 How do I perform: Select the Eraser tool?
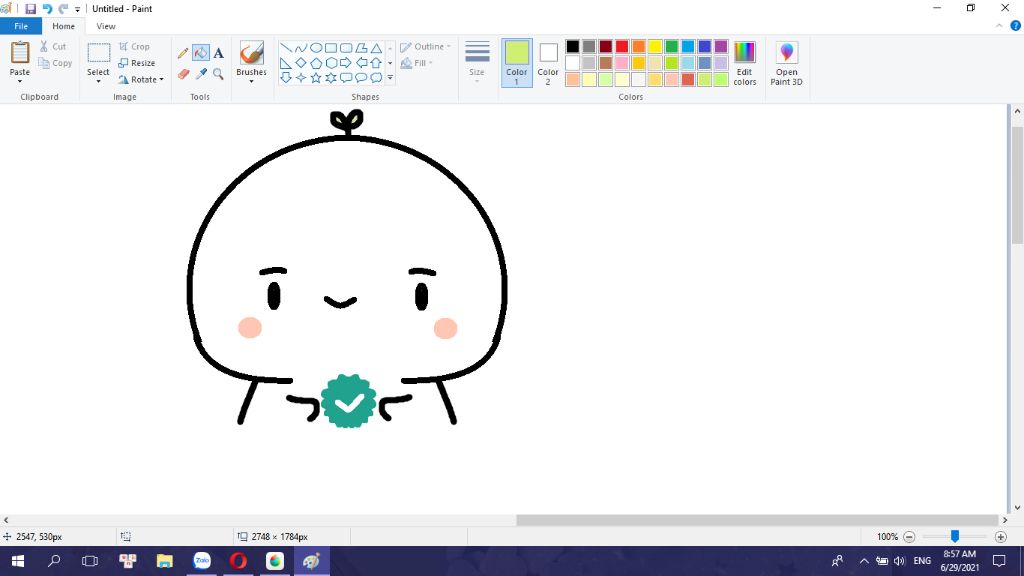(183, 74)
